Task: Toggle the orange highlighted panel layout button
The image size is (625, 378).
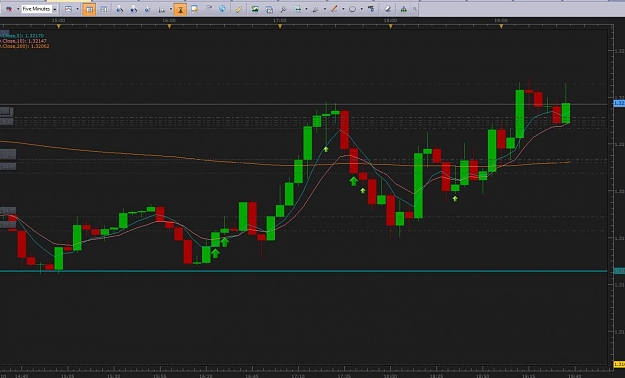Action: 89,9
